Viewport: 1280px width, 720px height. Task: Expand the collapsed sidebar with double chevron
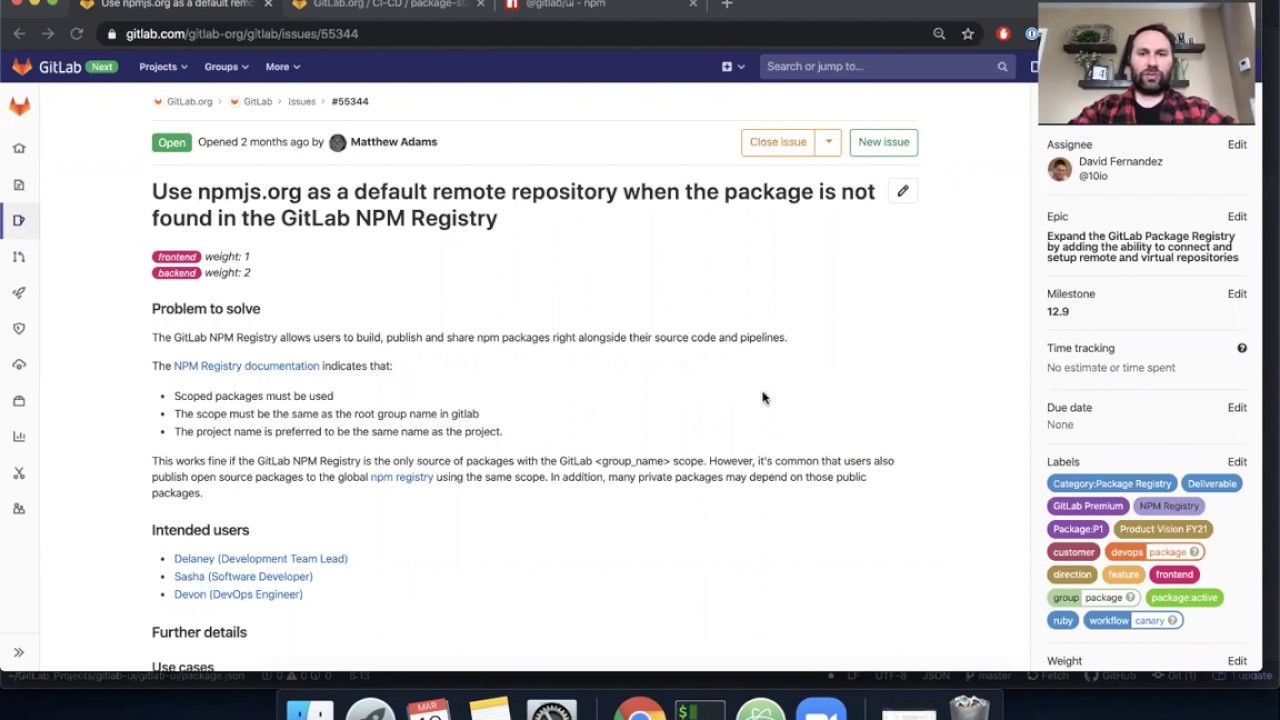point(19,653)
